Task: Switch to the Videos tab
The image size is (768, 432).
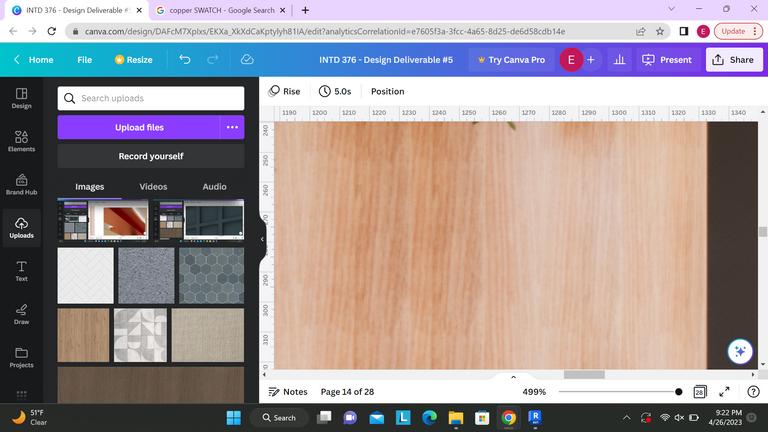Action: pos(153,187)
